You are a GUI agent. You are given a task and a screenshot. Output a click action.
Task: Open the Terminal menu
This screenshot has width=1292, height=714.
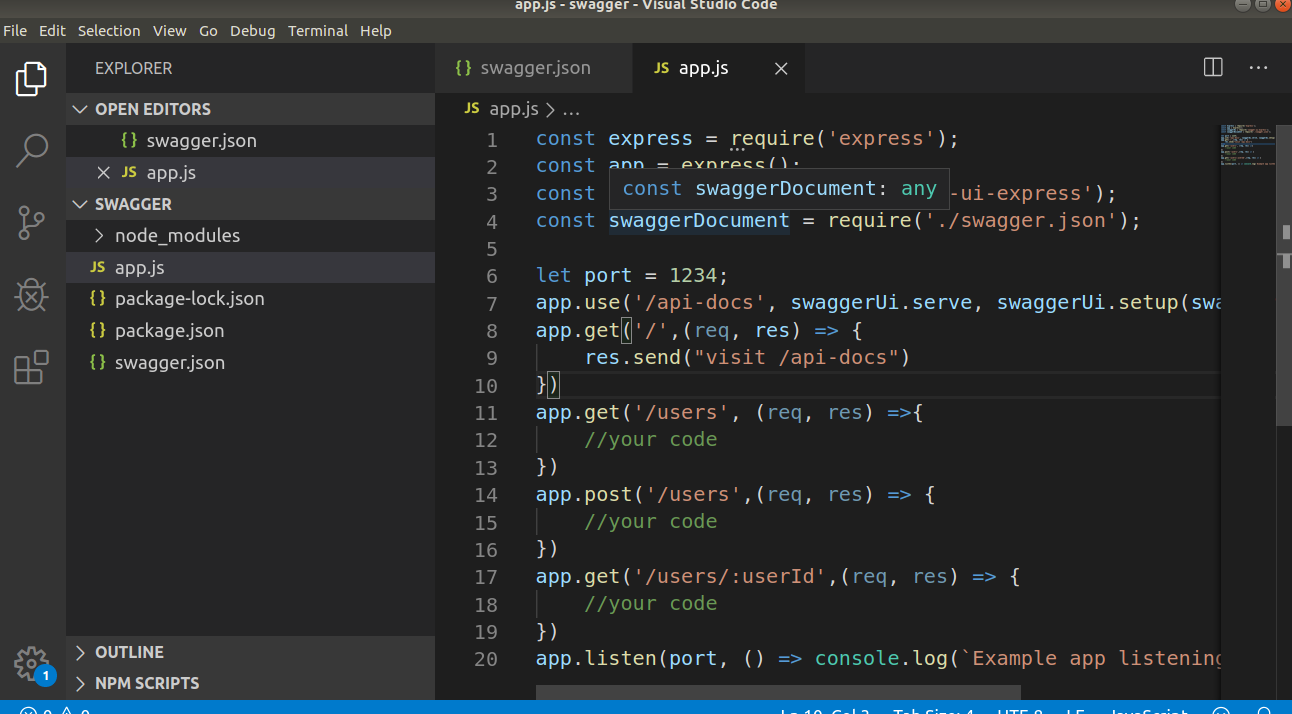click(x=318, y=31)
